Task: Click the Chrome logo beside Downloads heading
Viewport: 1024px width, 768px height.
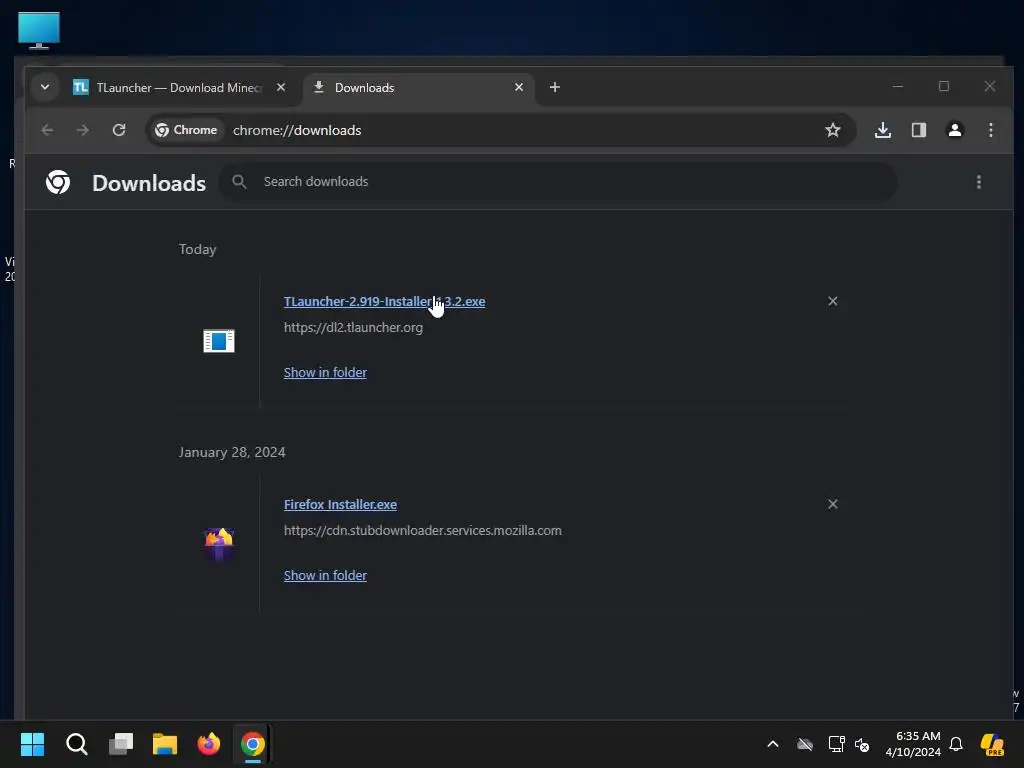Action: click(x=58, y=182)
